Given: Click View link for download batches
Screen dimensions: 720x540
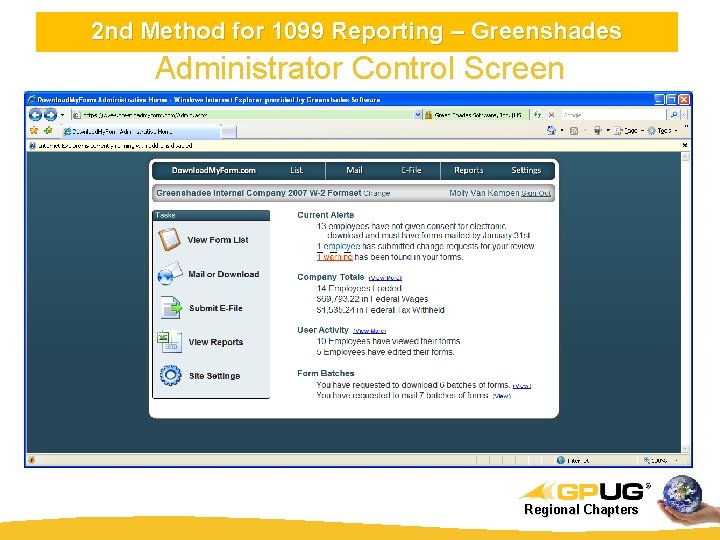Looking at the screenshot, I should pyautogui.click(x=522, y=386).
